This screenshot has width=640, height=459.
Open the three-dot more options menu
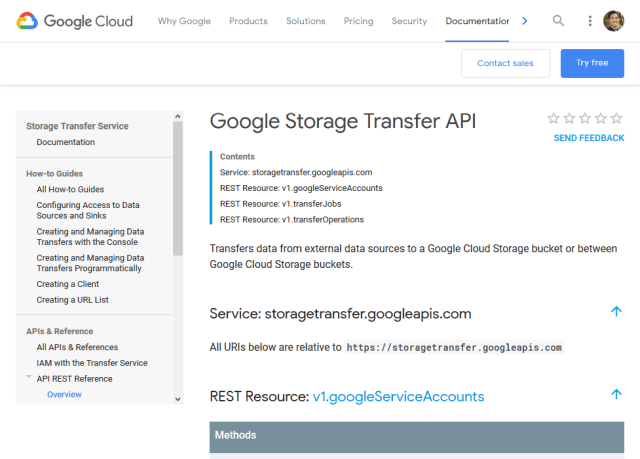(590, 21)
